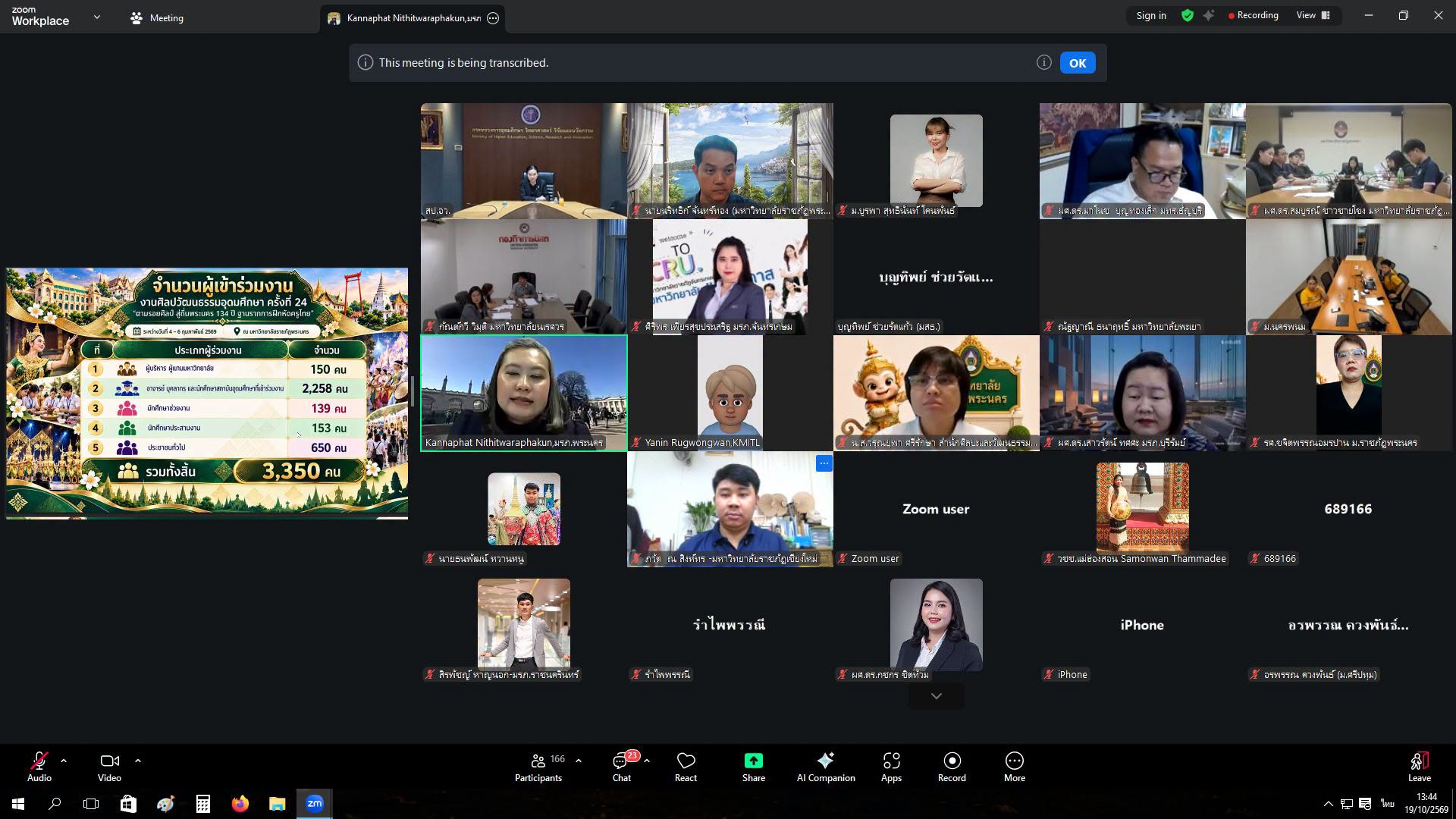Select the shared slide showing 3,350 คน

click(207, 393)
